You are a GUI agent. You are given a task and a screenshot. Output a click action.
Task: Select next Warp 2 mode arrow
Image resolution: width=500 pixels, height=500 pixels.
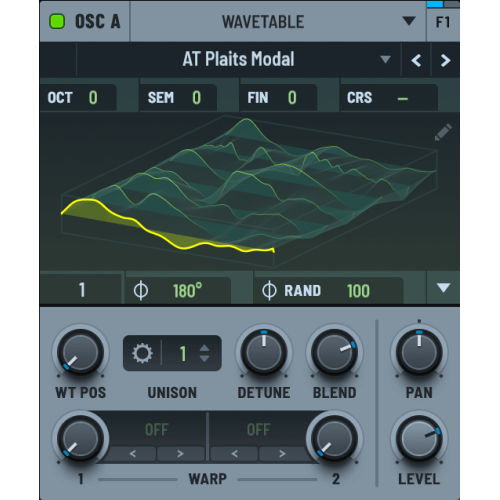282,454
